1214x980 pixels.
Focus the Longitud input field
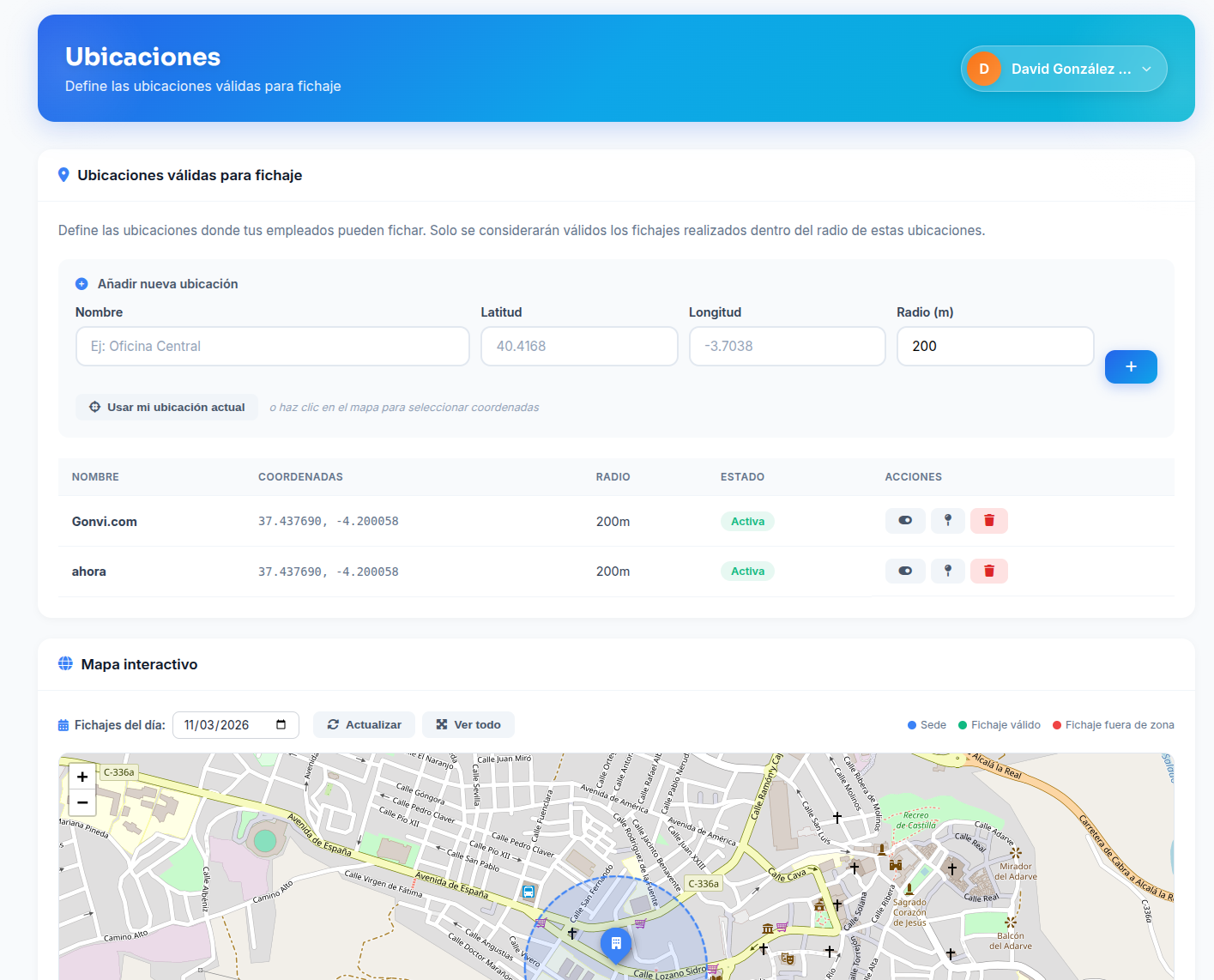coord(787,347)
